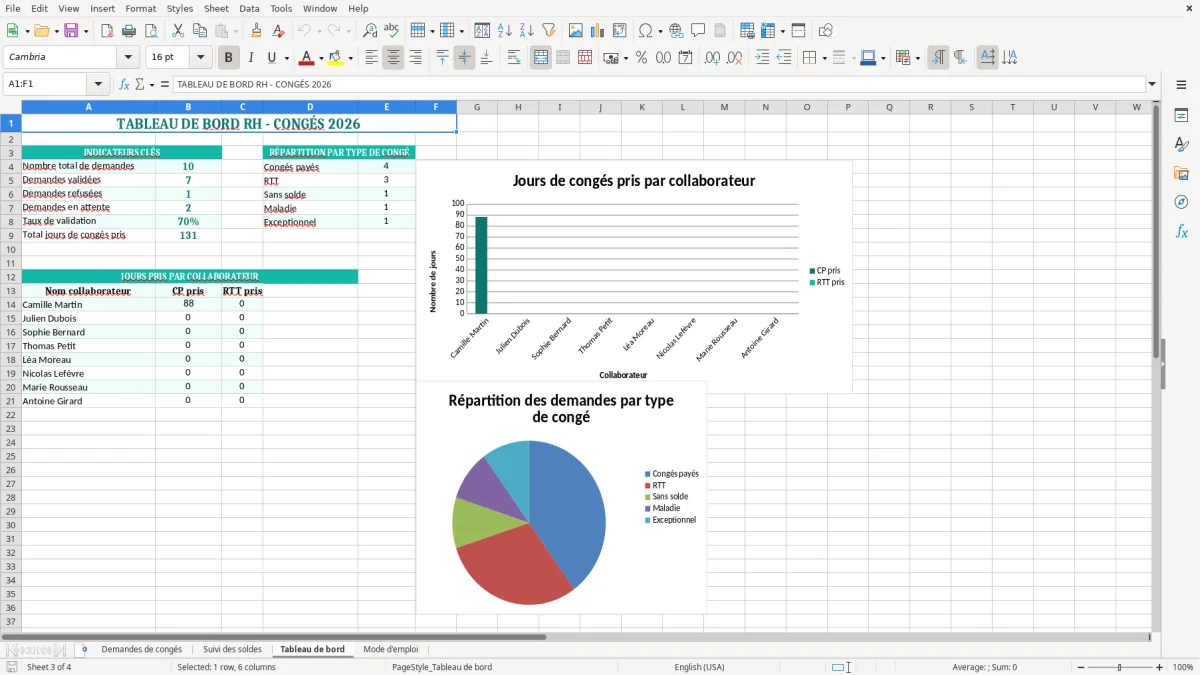Click the Clear Direct Formatting icon

[279, 31]
